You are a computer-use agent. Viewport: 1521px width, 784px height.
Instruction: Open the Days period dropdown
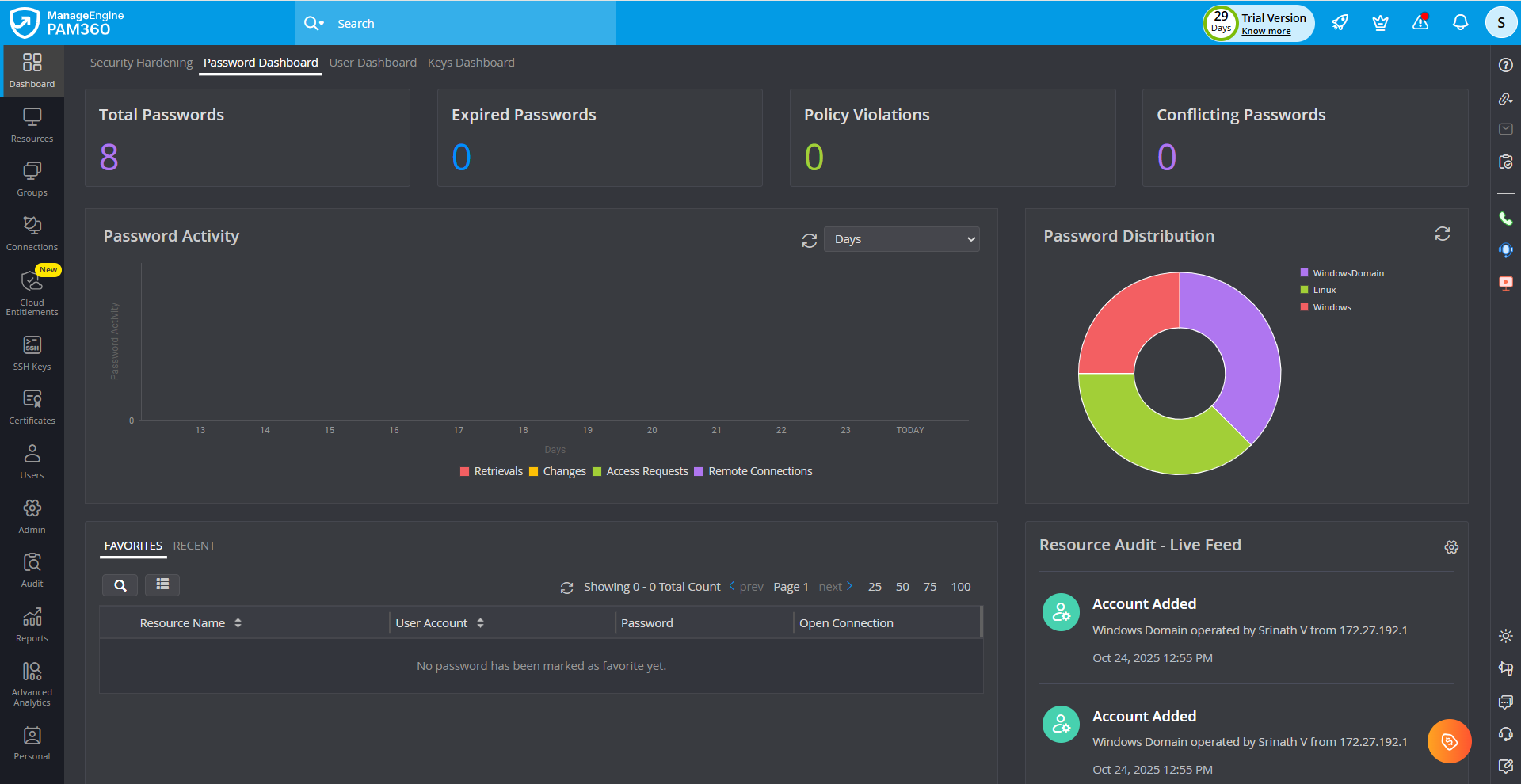[x=902, y=239]
